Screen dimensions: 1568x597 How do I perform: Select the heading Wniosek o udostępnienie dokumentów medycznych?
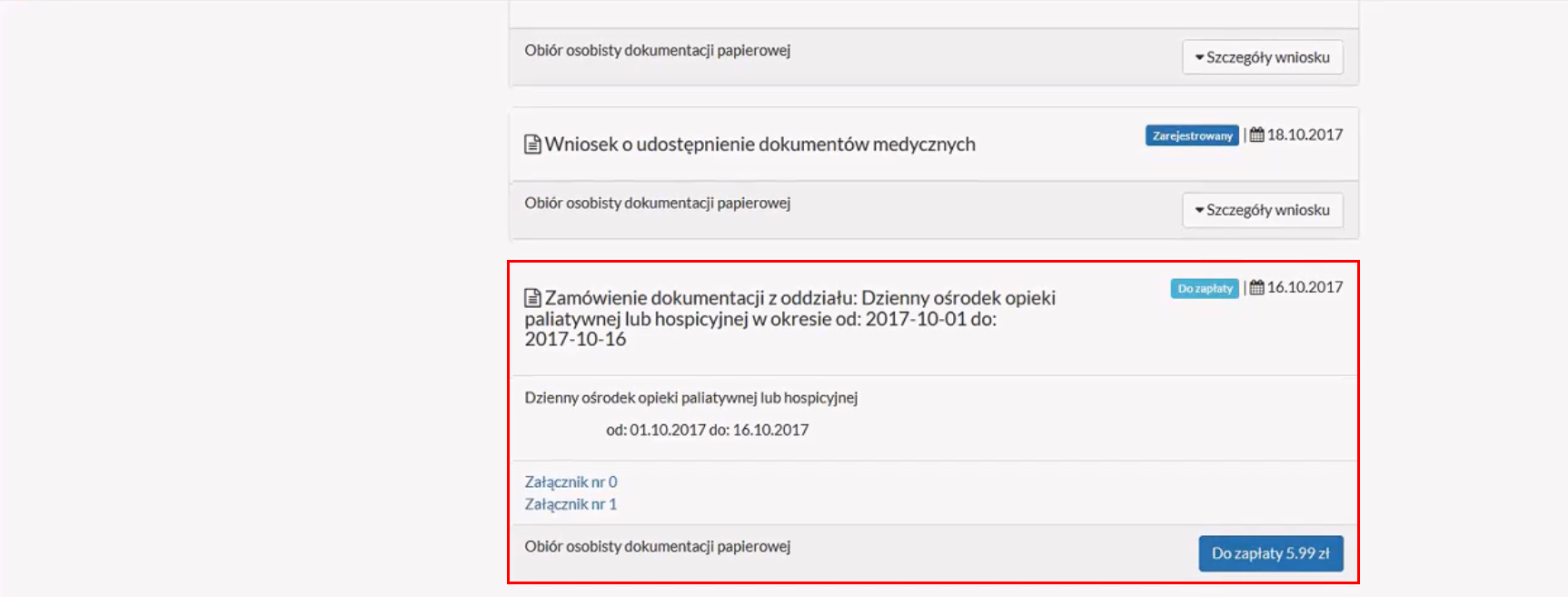pyautogui.click(x=759, y=144)
